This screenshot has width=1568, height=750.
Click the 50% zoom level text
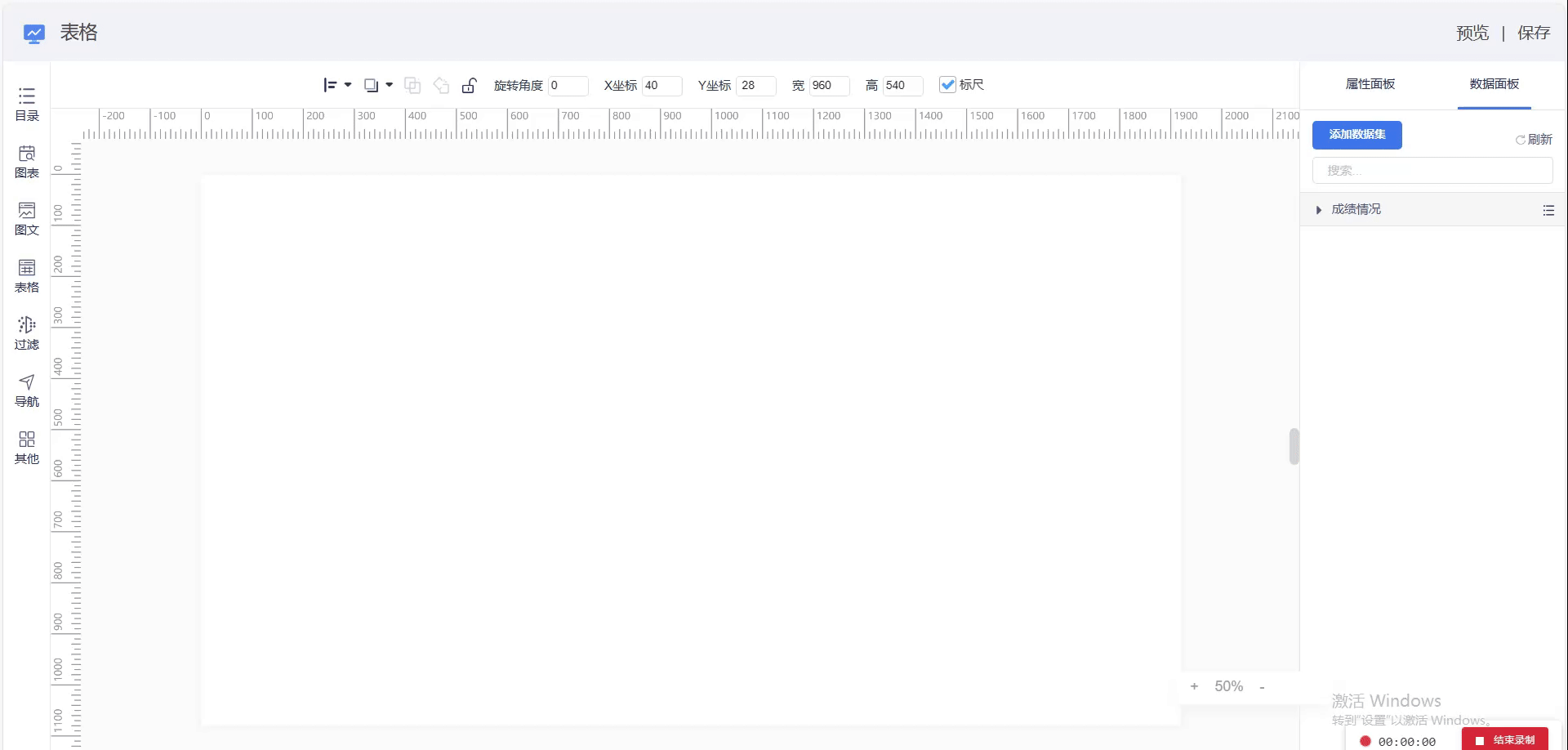1228,686
